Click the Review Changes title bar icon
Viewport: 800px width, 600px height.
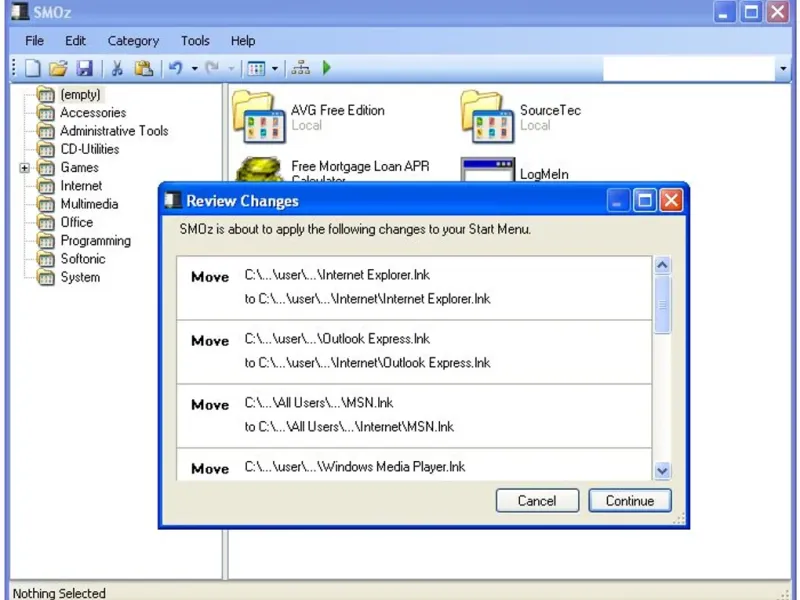(x=172, y=200)
